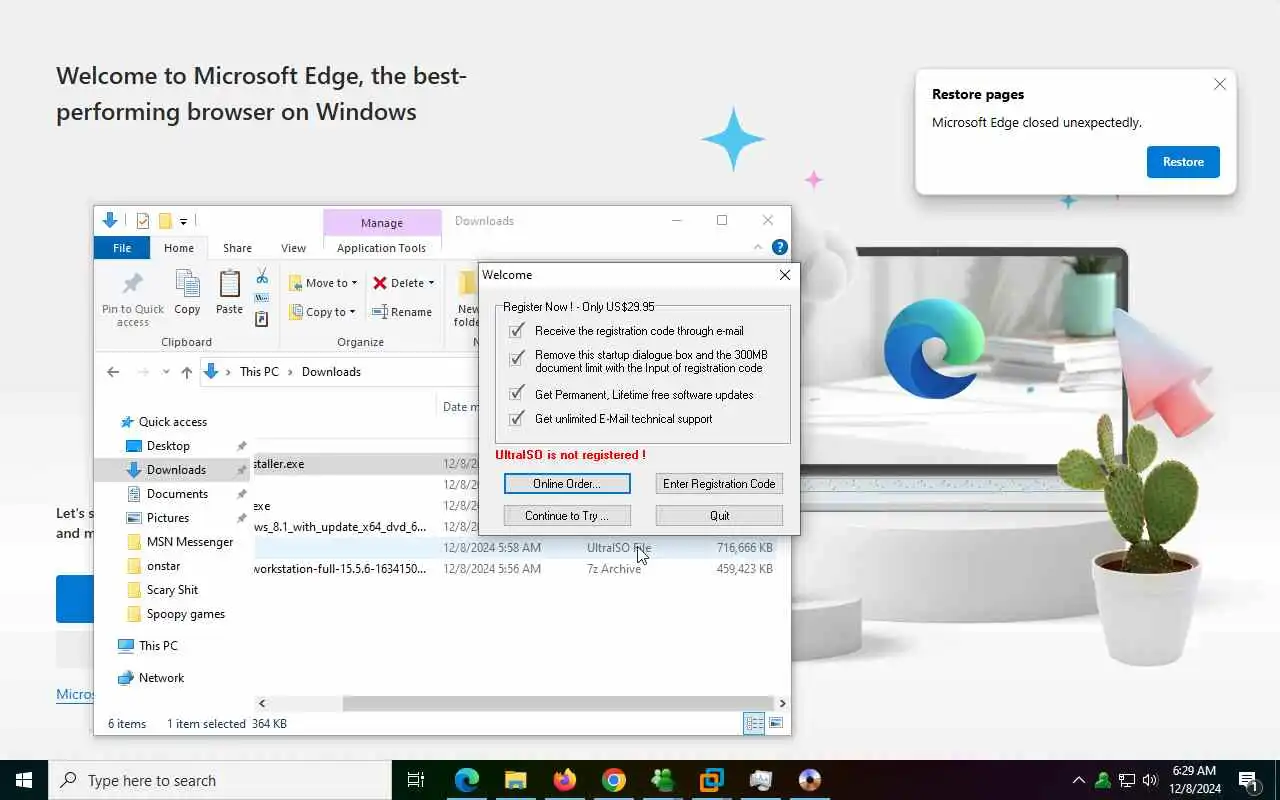This screenshot has width=1280, height=800.
Task: Open VMware Workstation icon on the taskbar
Action: click(711, 780)
